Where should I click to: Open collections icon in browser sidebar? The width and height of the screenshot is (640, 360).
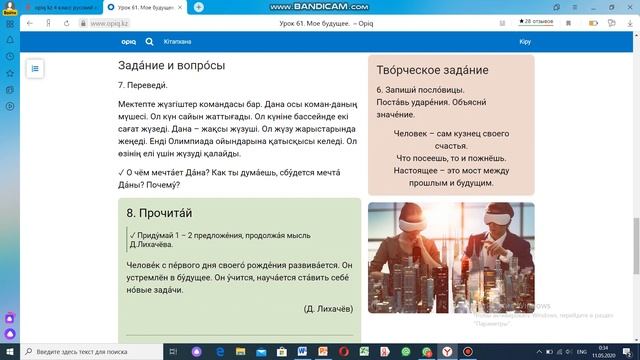10,90
